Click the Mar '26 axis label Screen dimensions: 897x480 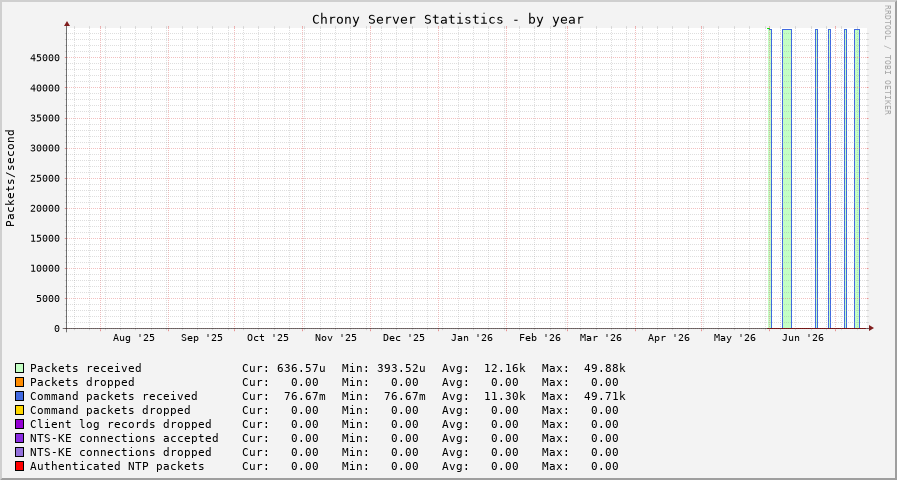(x=601, y=338)
